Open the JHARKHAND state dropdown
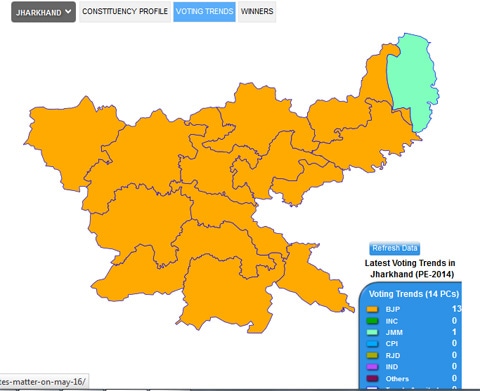480x391 pixels. [x=43, y=12]
